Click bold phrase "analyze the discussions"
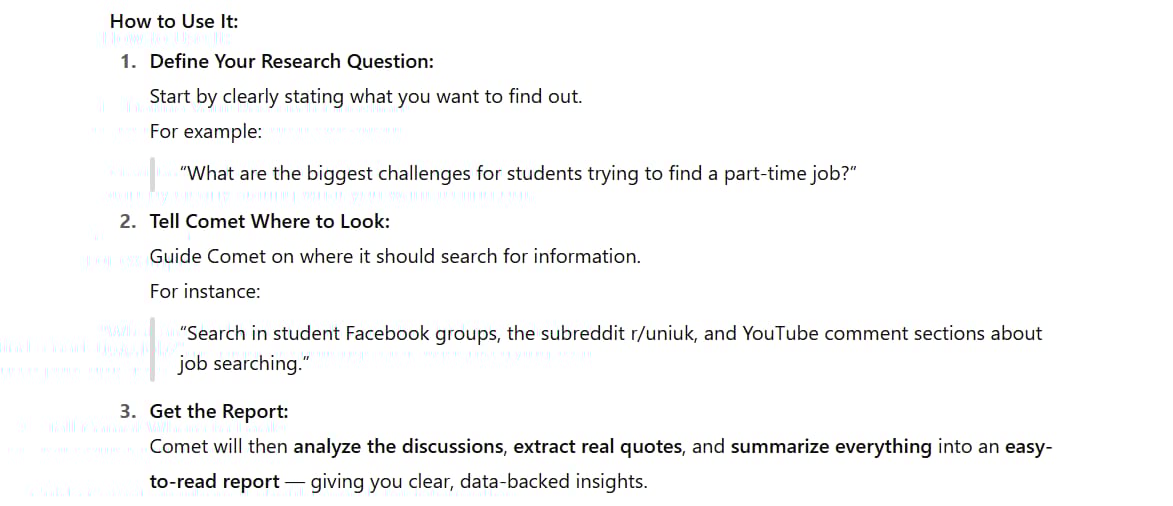The image size is (1173, 506). [398, 448]
